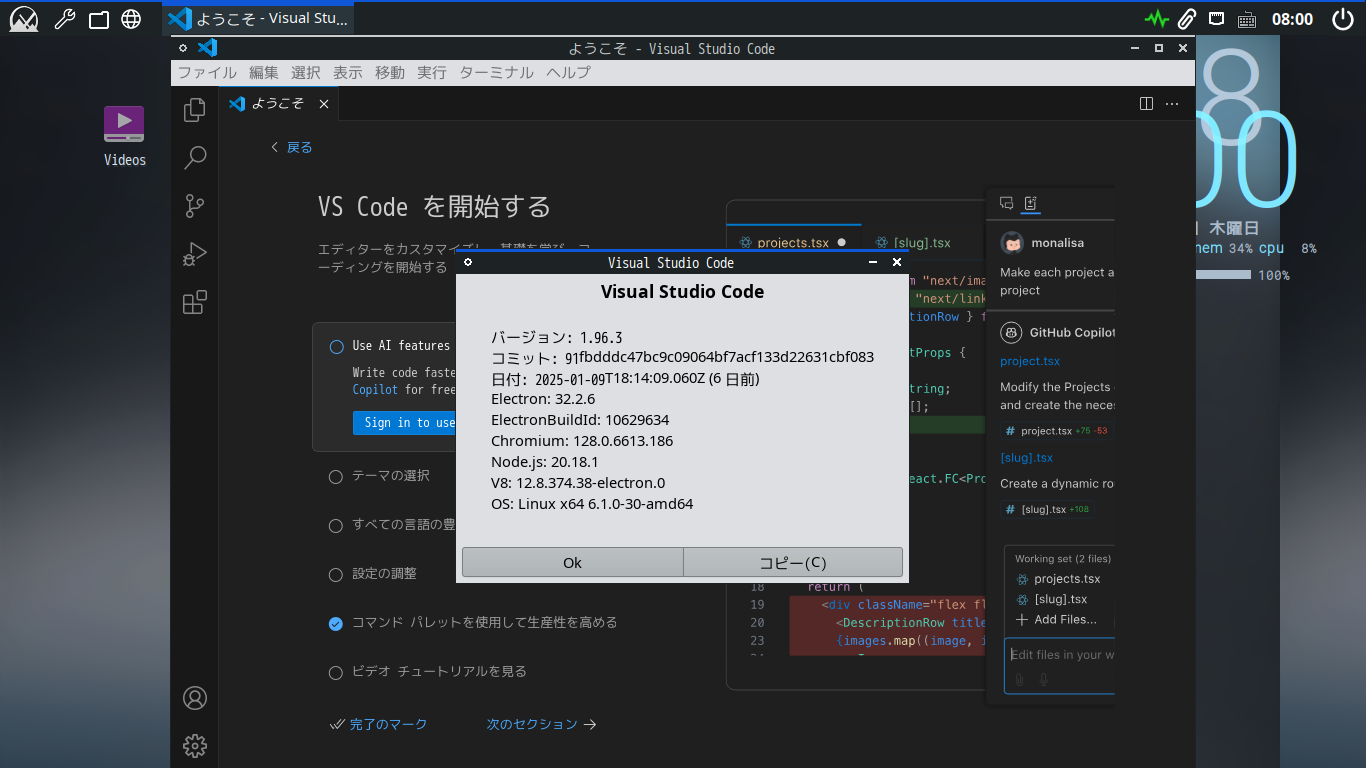Open the 08:00 clock in panel
This screenshot has height=768, width=1366.
click(1292, 19)
